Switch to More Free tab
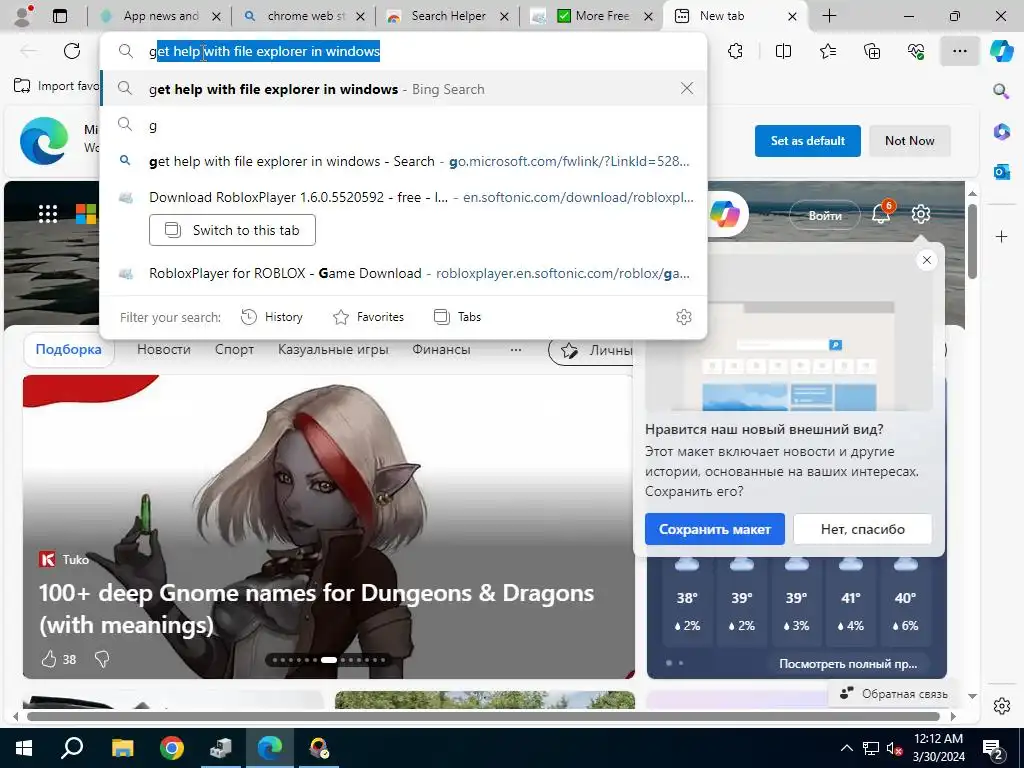 [592, 16]
